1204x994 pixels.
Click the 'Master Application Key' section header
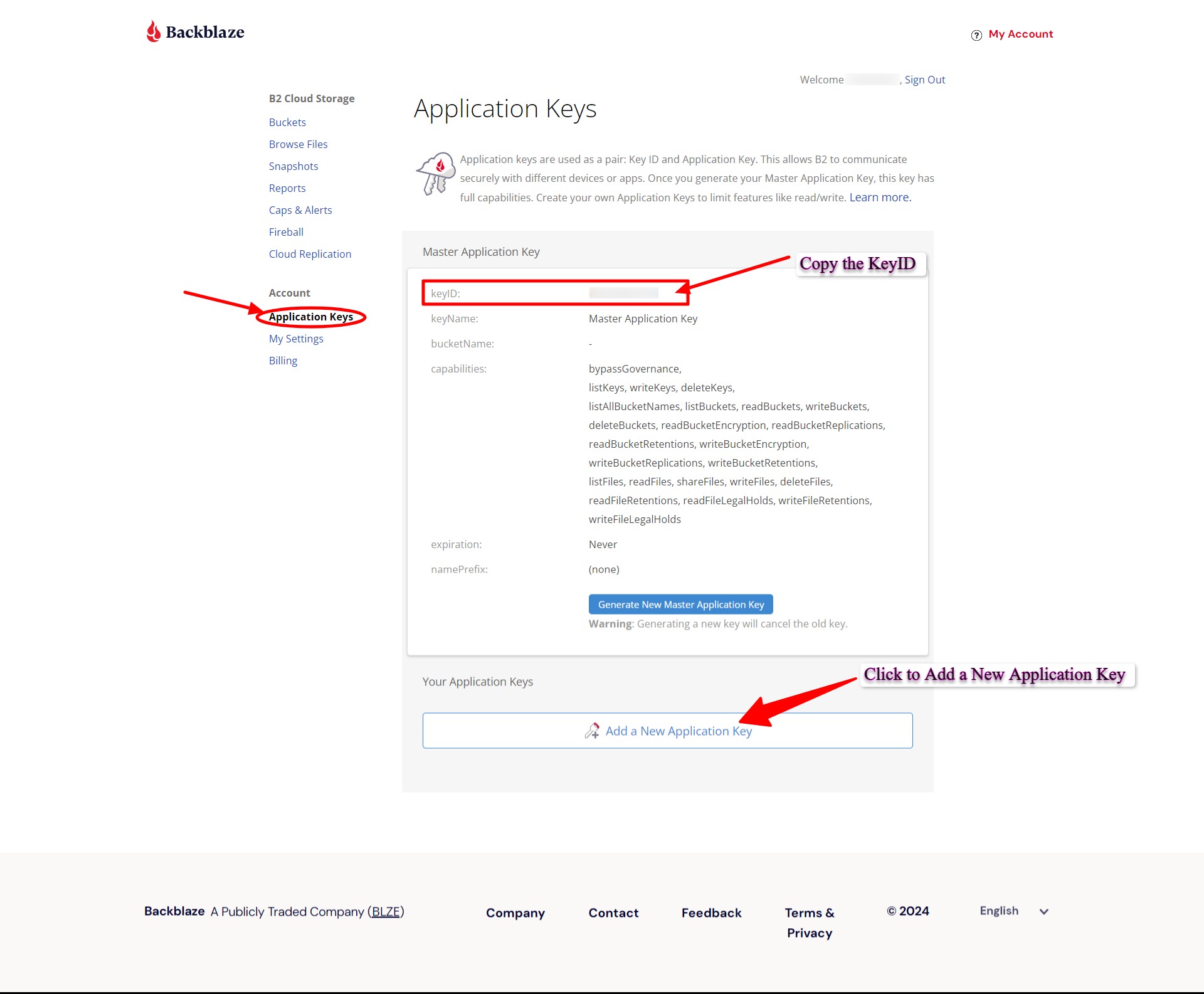click(481, 252)
